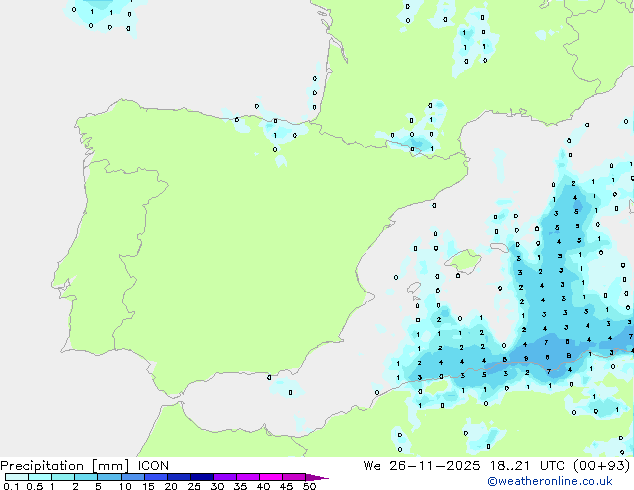Select legend swatch between 15 and 20
Screen dimensions: 634x490
pyautogui.click(x=156, y=477)
